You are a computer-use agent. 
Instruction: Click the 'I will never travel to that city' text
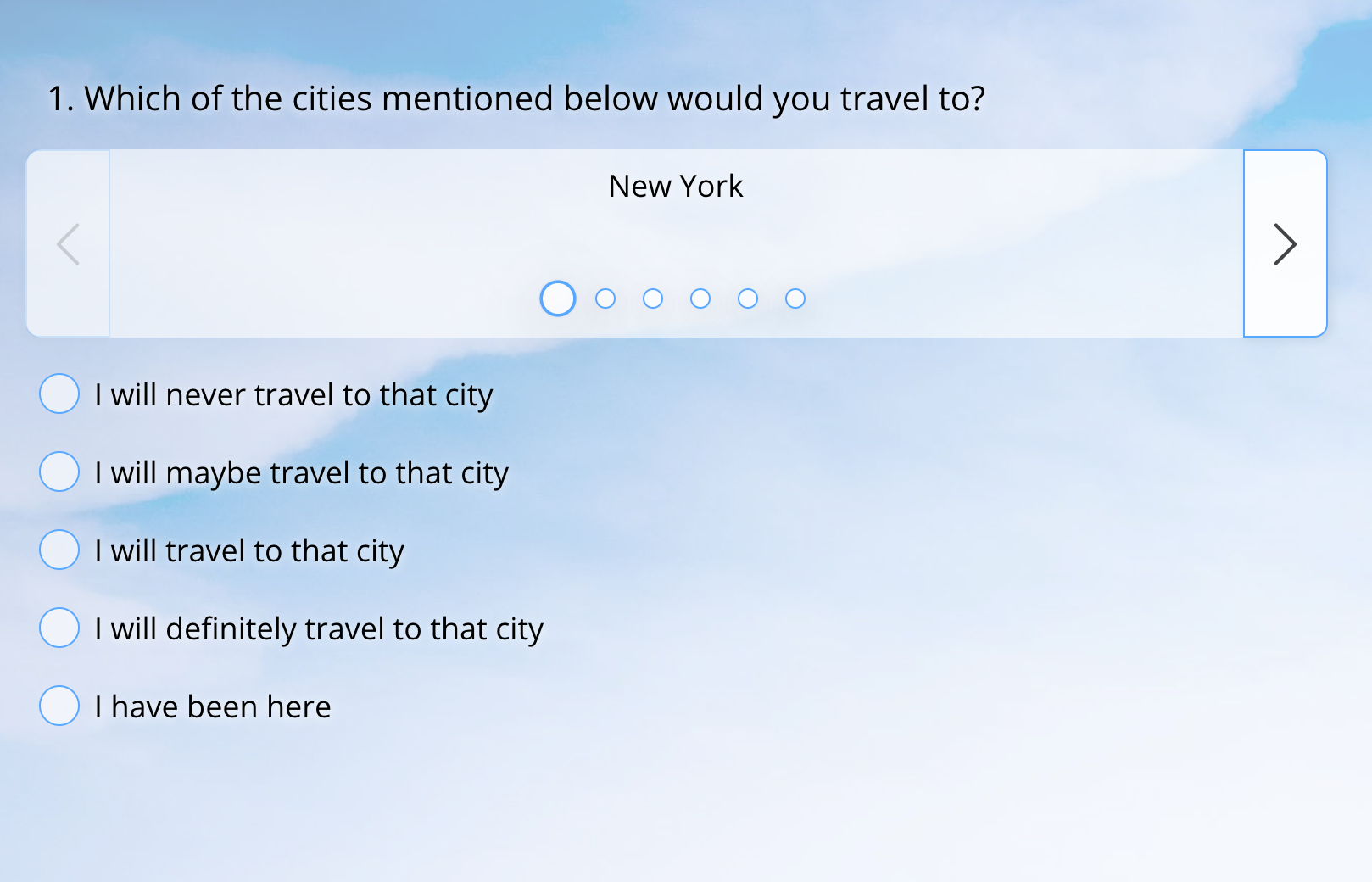tap(293, 395)
